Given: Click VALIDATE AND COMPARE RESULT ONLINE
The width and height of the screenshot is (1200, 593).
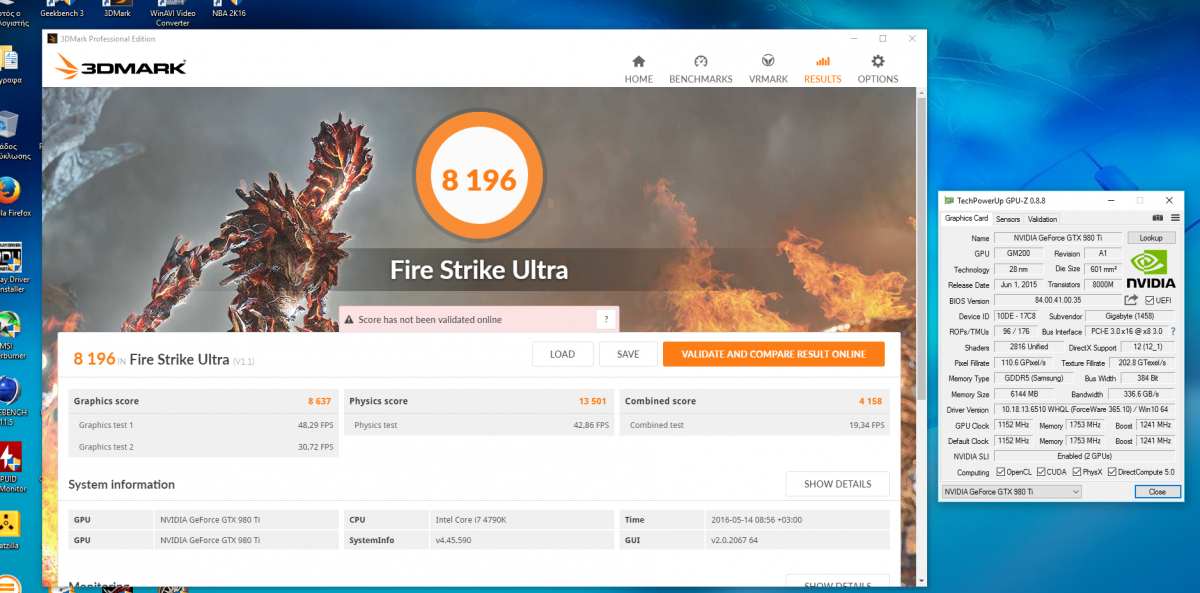Looking at the screenshot, I should coord(773,354).
